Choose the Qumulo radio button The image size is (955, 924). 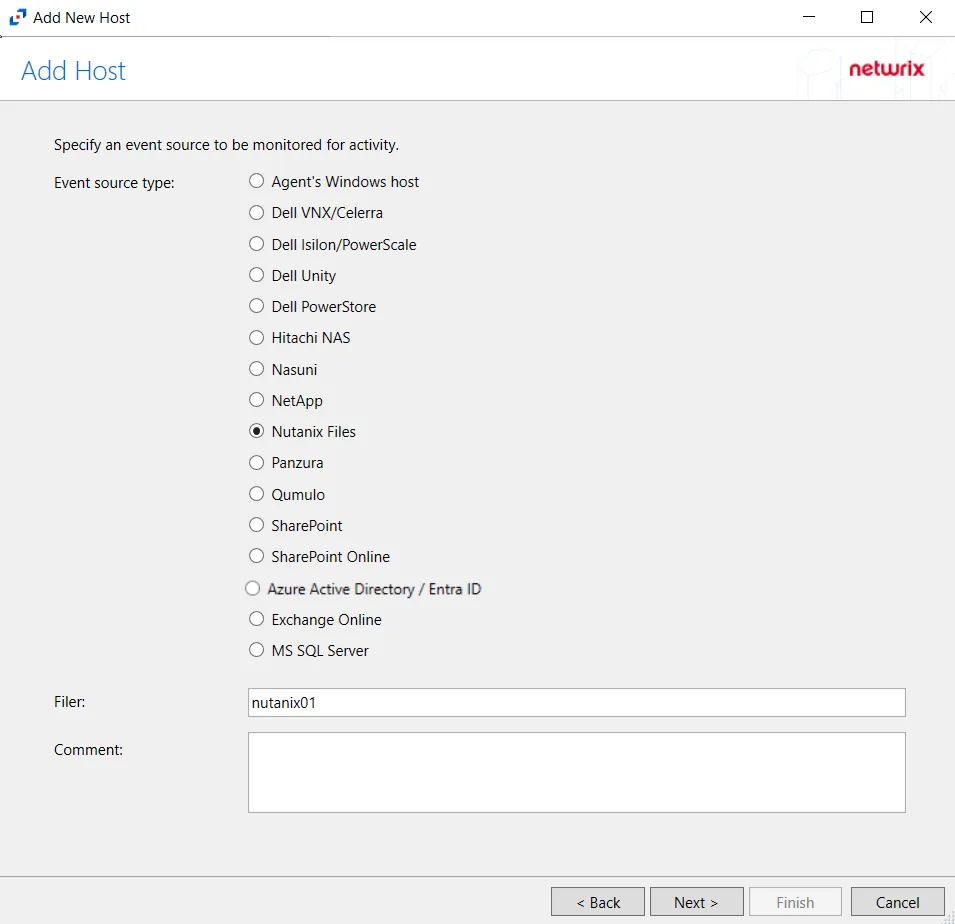(x=256, y=493)
